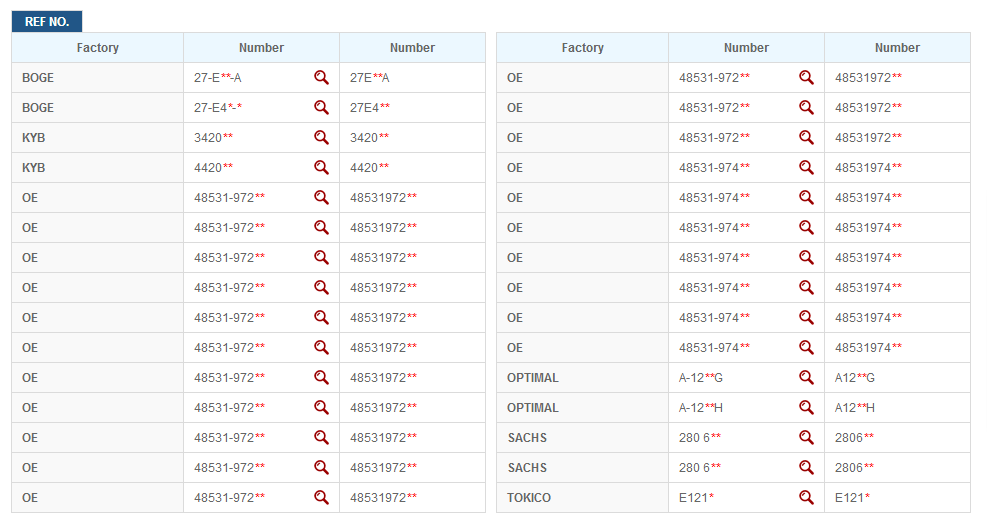Click the 4420** compact number in last column

369,167
